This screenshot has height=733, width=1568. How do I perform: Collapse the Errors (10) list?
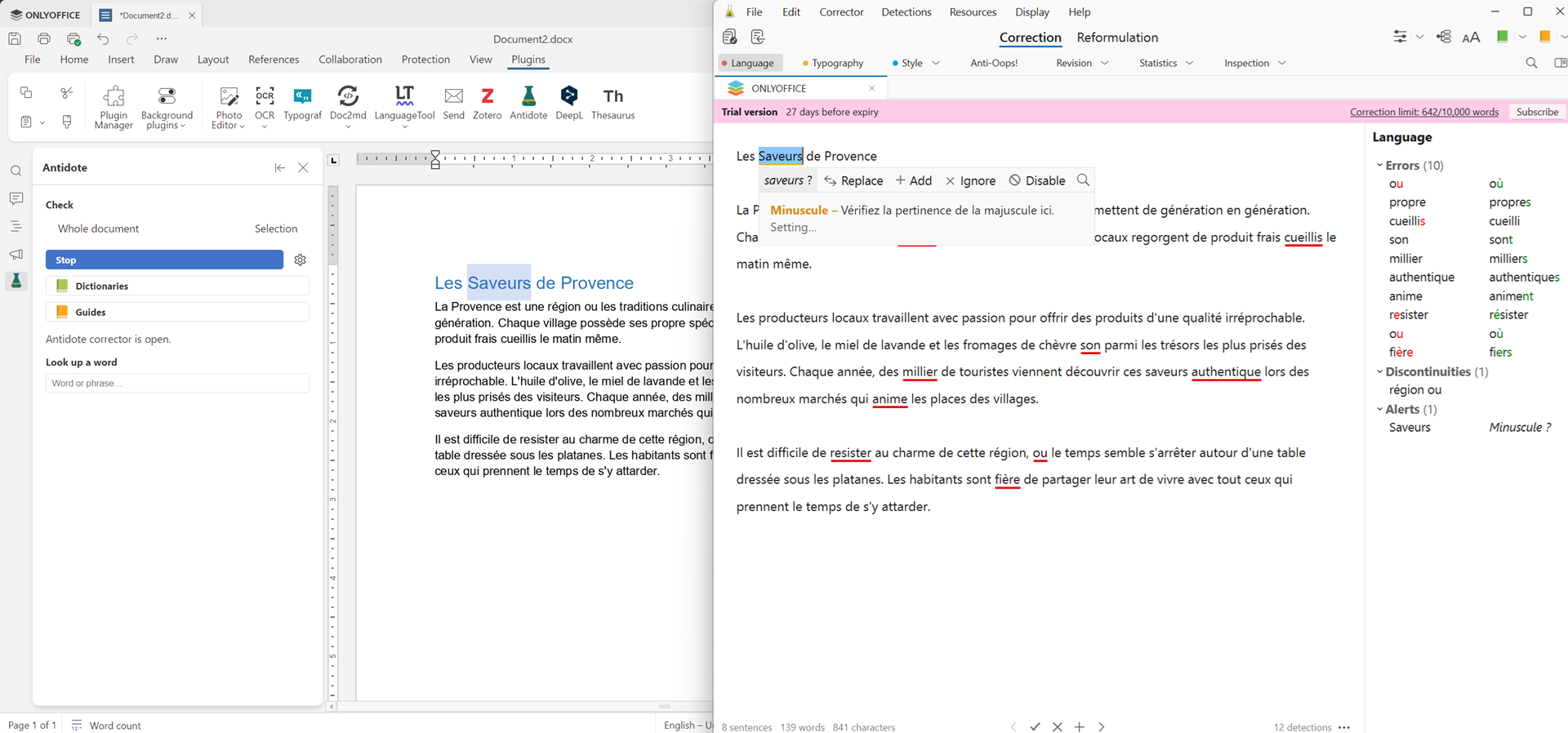point(1380,165)
